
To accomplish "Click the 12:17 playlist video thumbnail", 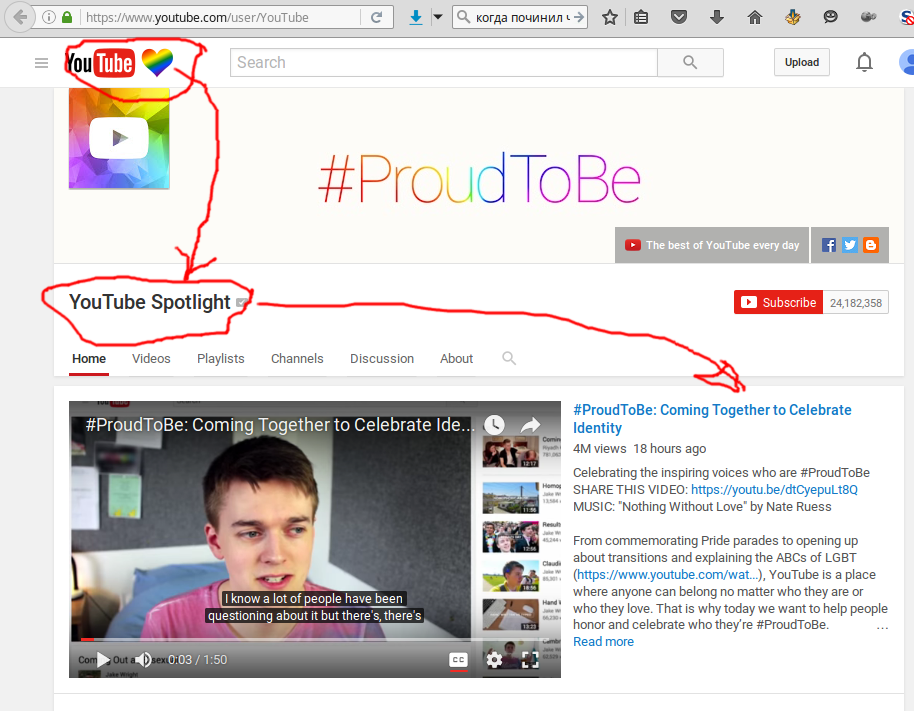I will 511,452.
